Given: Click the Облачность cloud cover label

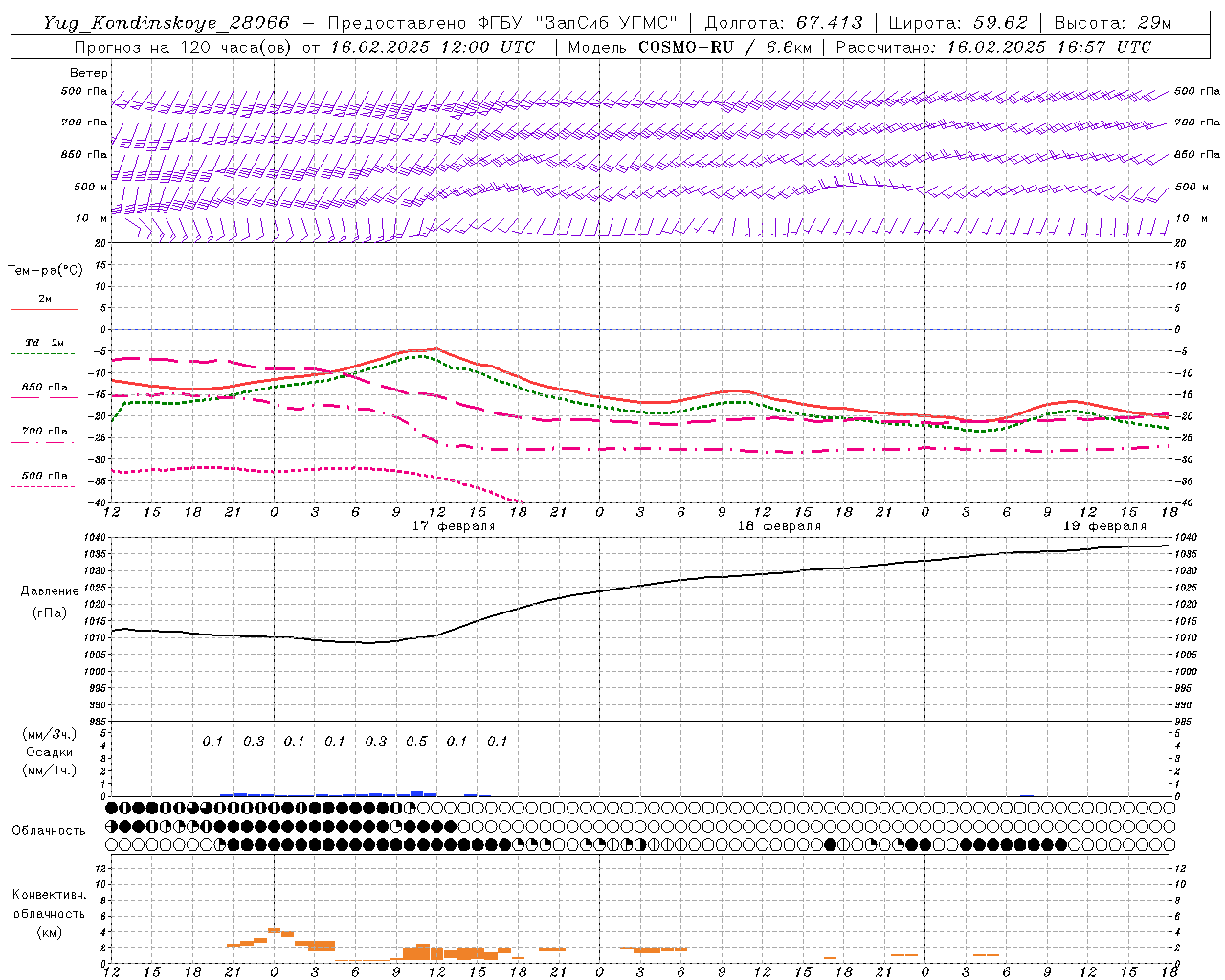Looking at the screenshot, I should click(49, 830).
